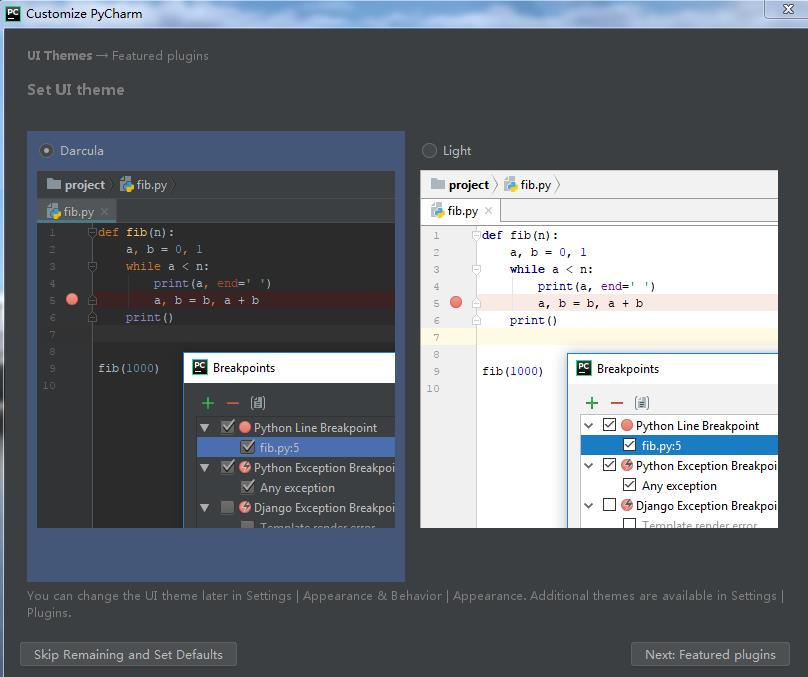Click Skip Remaining and Set Defaults
Viewport: 808px width, 677px height.
128,654
